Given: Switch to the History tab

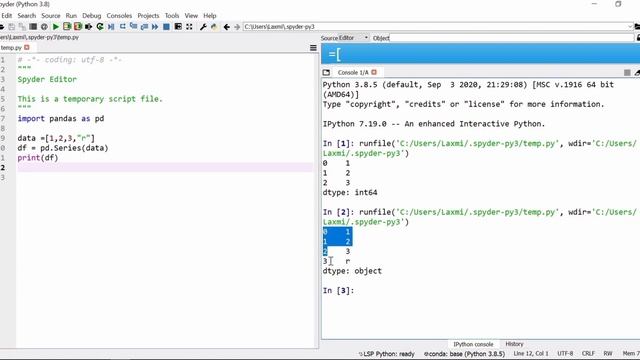Looking at the screenshot, I should pyautogui.click(x=514, y=344).
